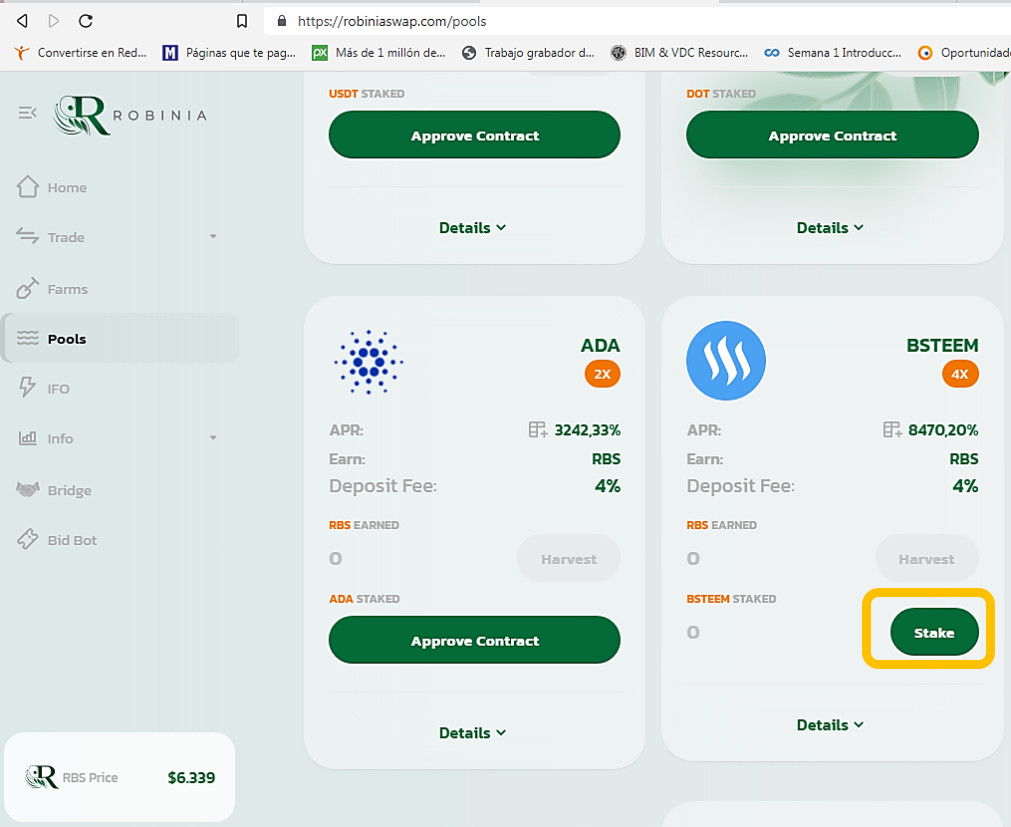Click the Info chart icon

click(27, 438)
